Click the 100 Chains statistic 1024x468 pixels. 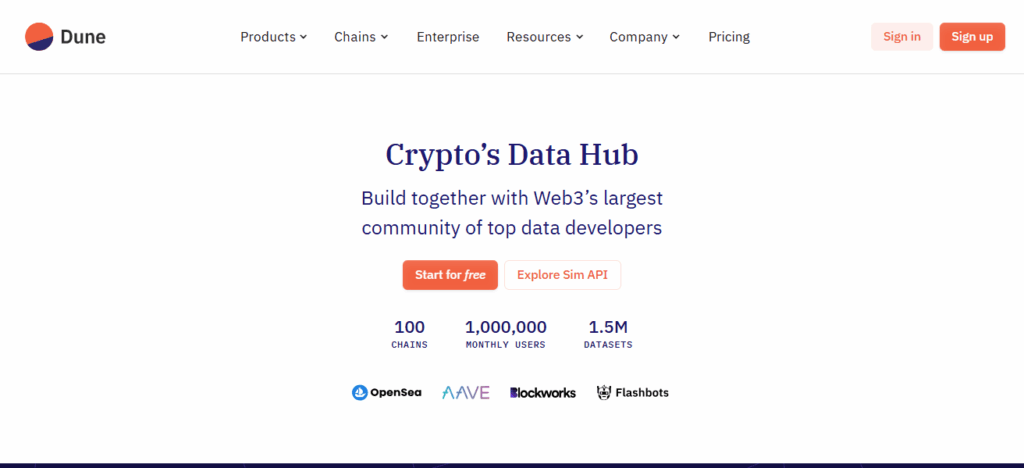click(409, 334)
